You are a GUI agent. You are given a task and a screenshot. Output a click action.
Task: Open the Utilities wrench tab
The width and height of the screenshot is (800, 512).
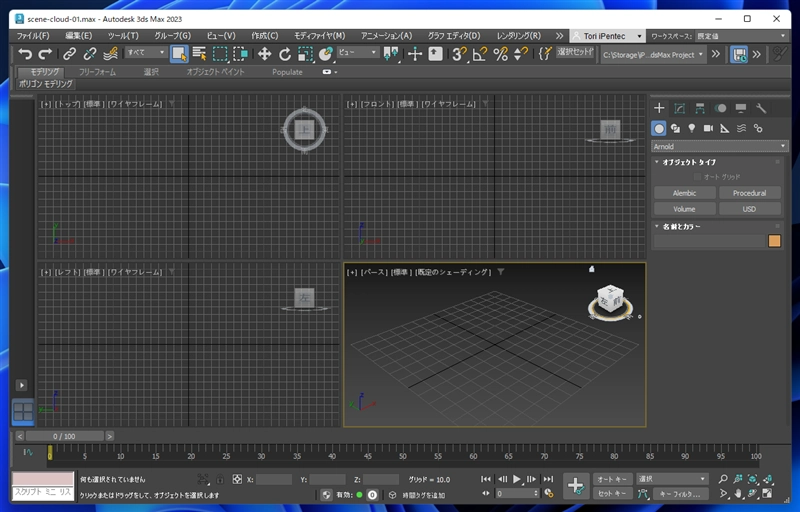(x=761, y=108)
